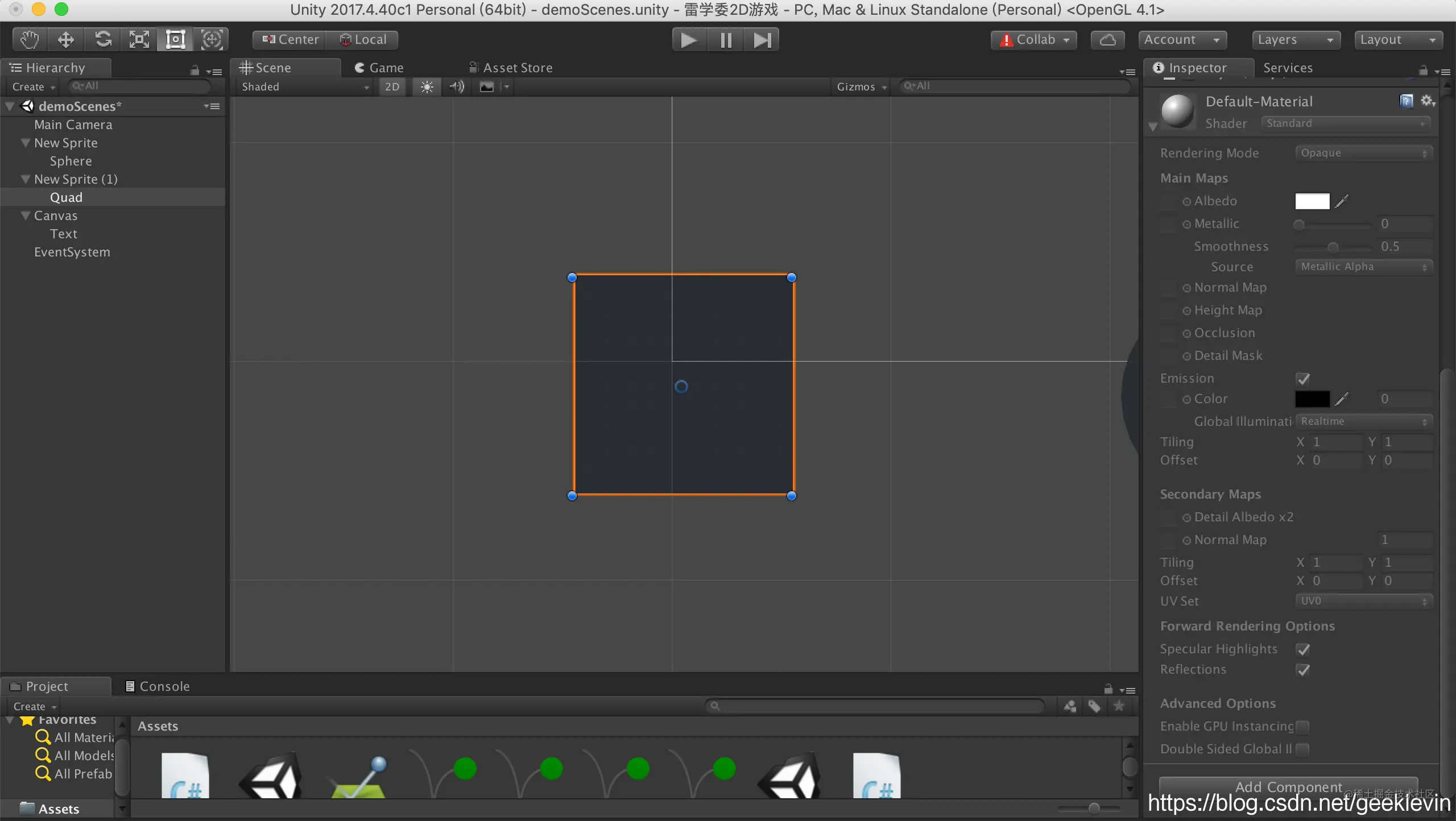The width and height of the screenshot is (1456, 821).
Task: Select the Rotate tool
Action: coord(102,40)
